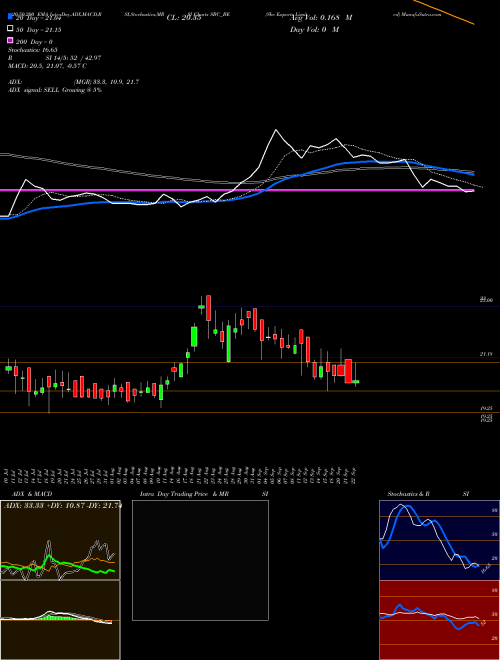
Task: Click the 'Stochastics & R' panel title
Action: [408, 494]
